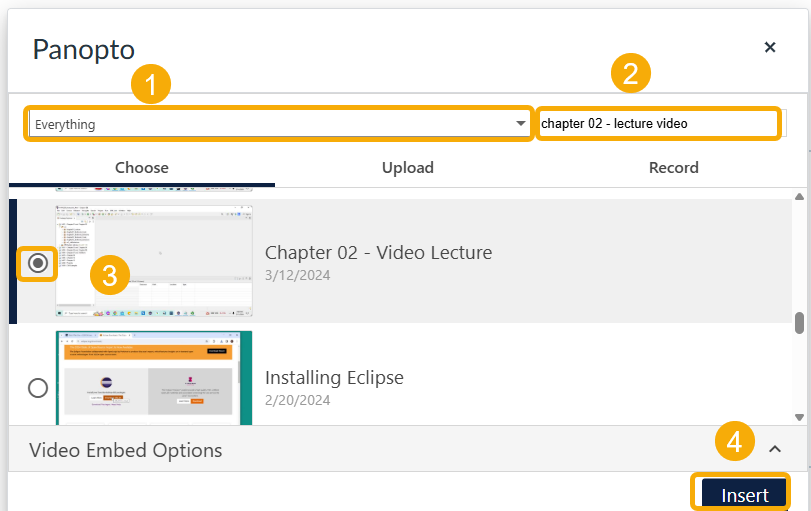Click the video list scroll down arrow

coord(799,417)
